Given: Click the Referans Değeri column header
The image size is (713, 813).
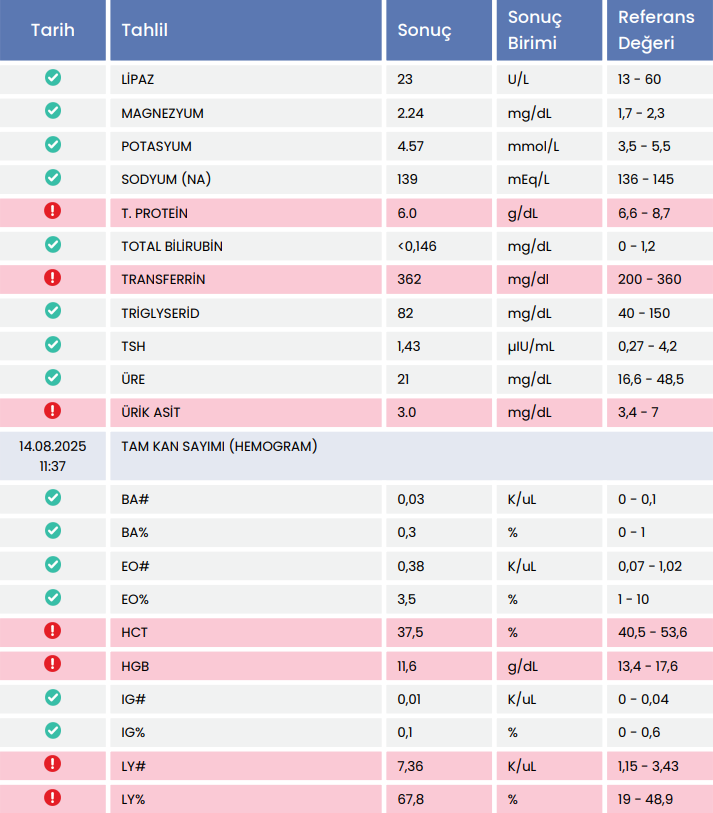Looking at the screenshot, I should [656, 30].
